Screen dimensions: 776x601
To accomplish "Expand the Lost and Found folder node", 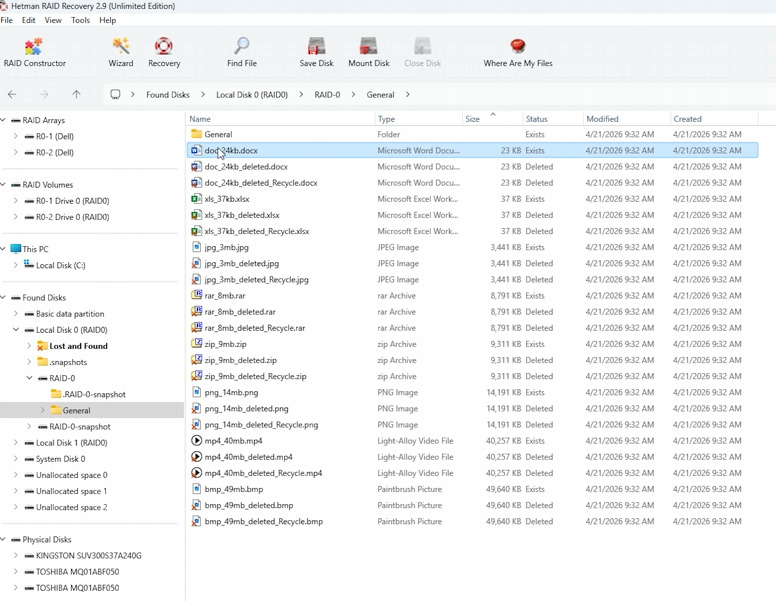I will tap(29, 346).
